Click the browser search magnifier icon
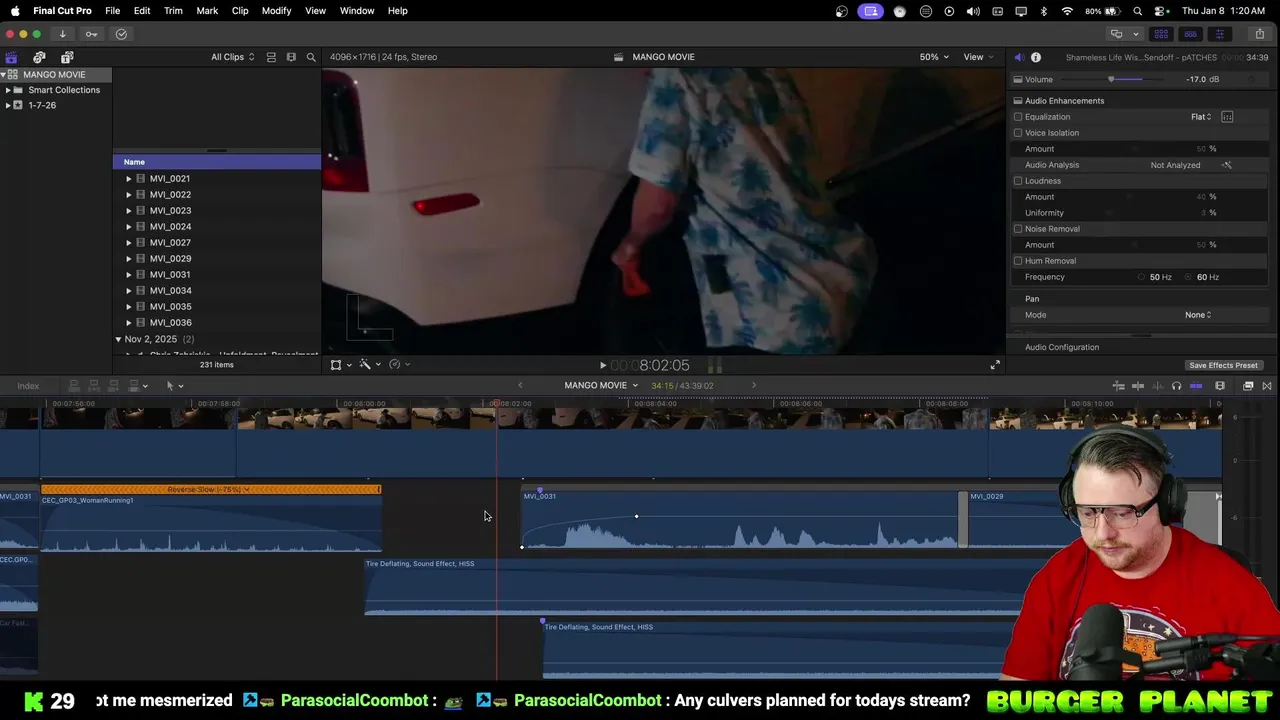The image size is (1280, 720). 311,57
